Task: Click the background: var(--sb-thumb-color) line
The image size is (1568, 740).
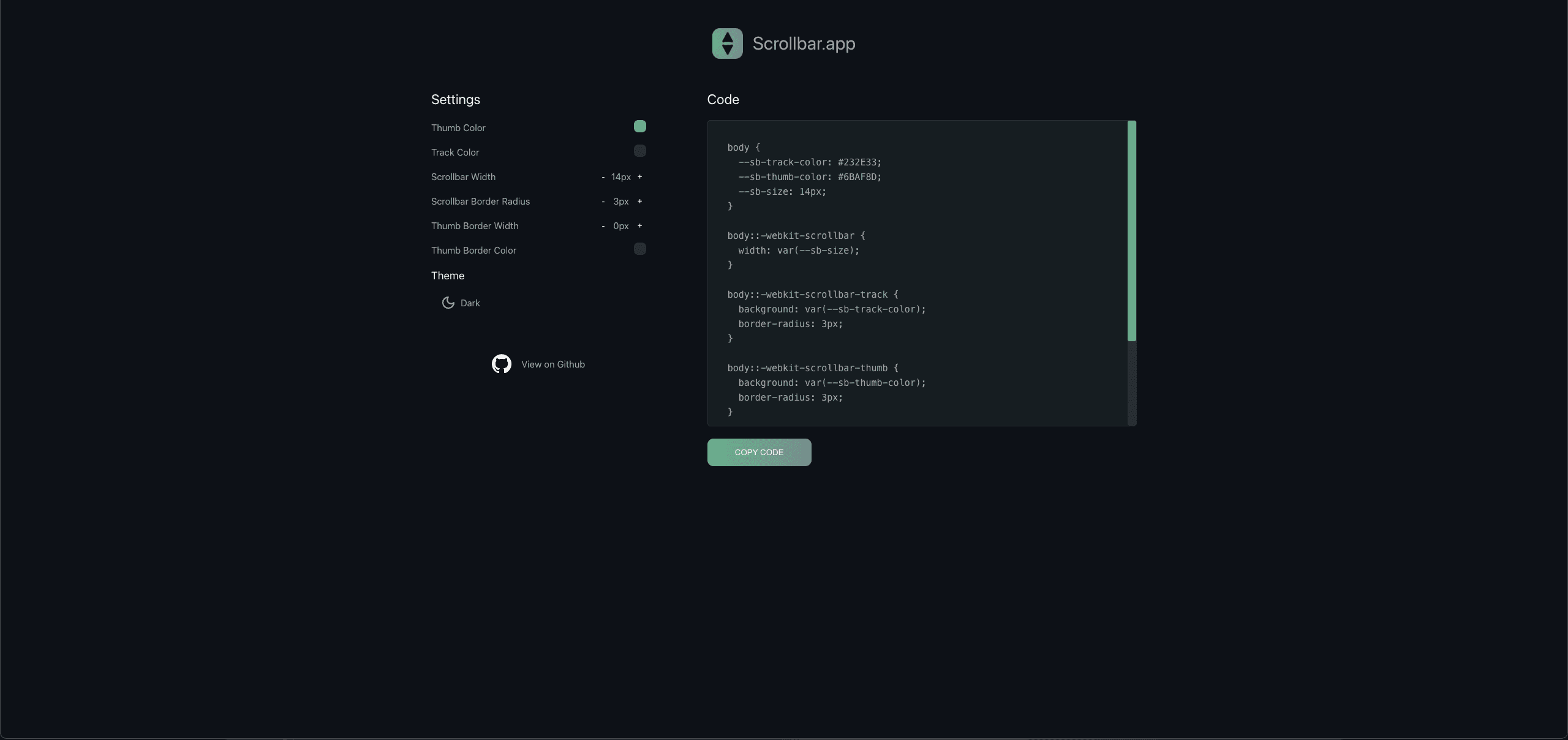Action: click(832, 383)
